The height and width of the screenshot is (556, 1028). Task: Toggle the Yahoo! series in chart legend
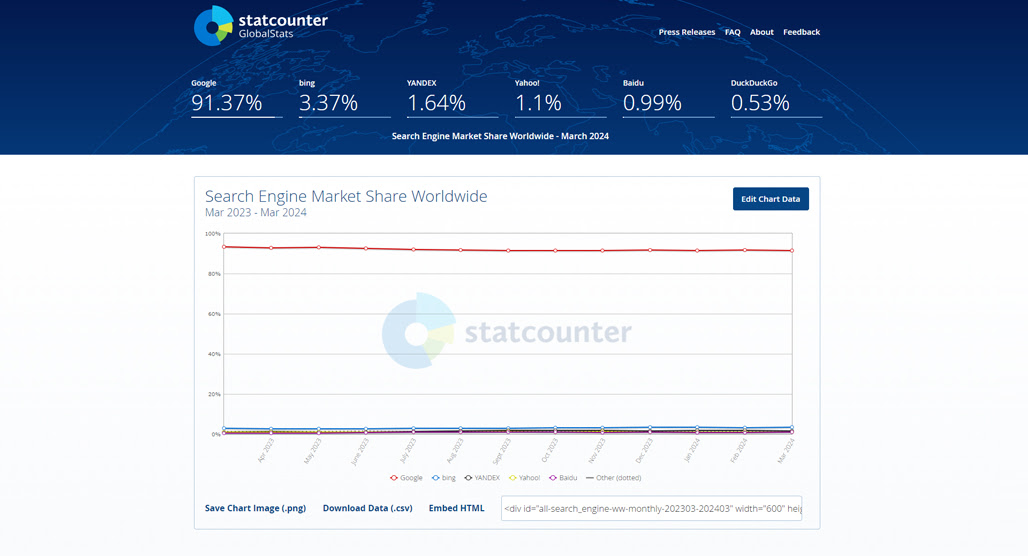click(x=524, y=478)
